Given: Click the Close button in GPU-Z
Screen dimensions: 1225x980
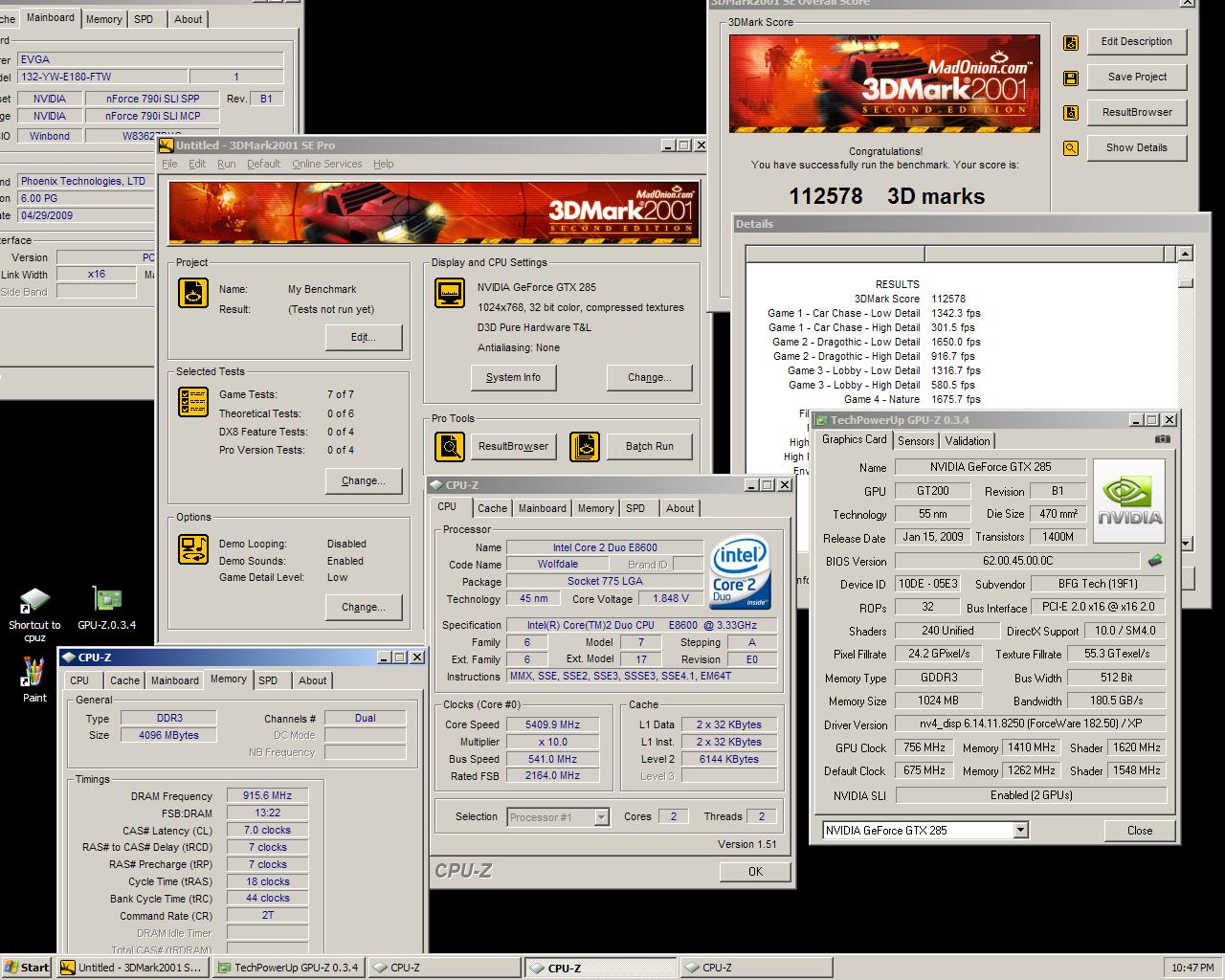Looking at the screenshot, I should tap(1139, 830).
